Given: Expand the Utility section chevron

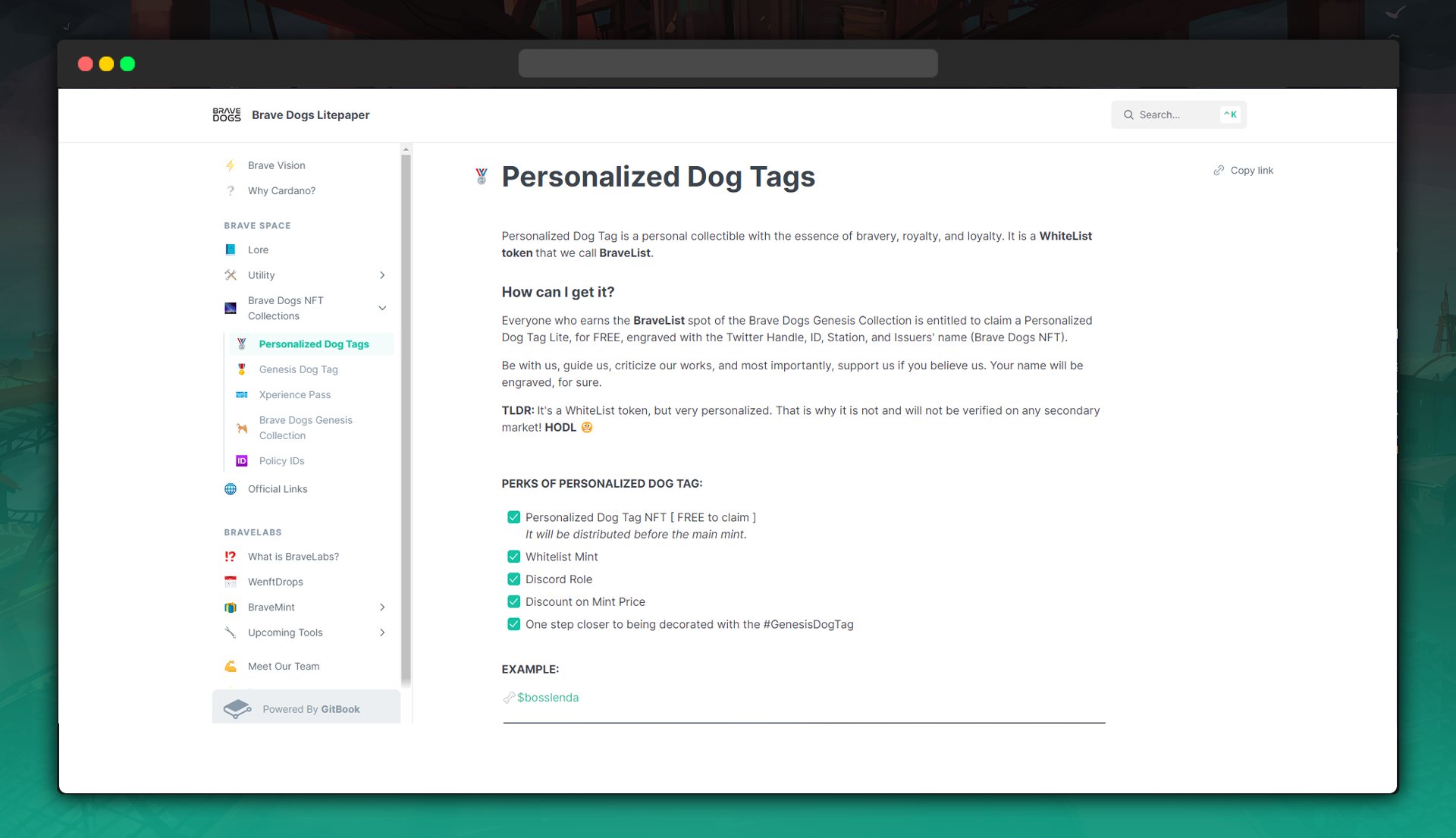Looking at the screenshot, I should tap(382, 275).
